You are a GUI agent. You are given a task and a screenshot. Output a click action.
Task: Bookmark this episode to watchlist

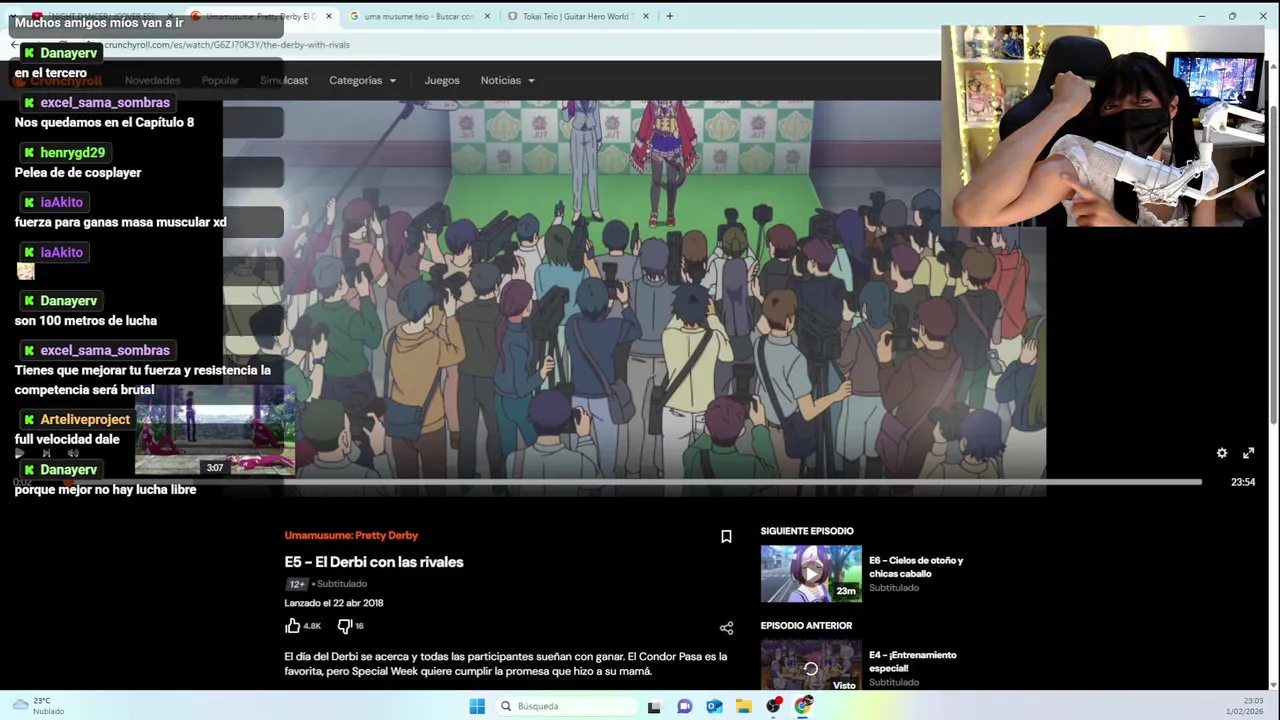click(x=726, y=537)
